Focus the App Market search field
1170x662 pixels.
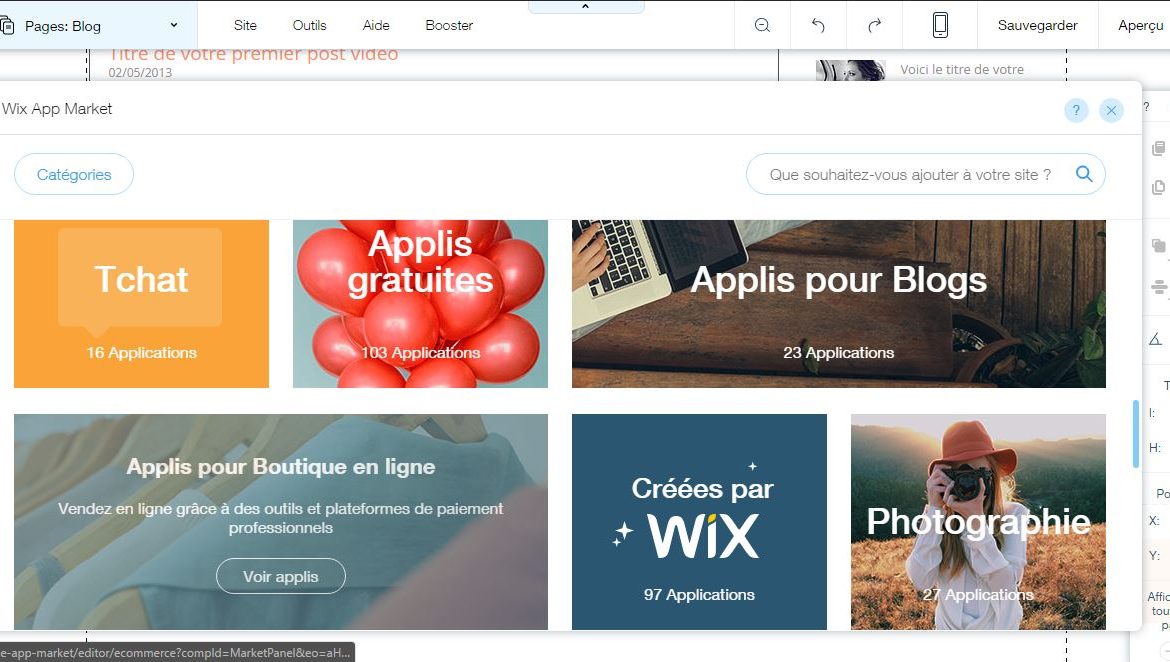[x=910, y=175]
